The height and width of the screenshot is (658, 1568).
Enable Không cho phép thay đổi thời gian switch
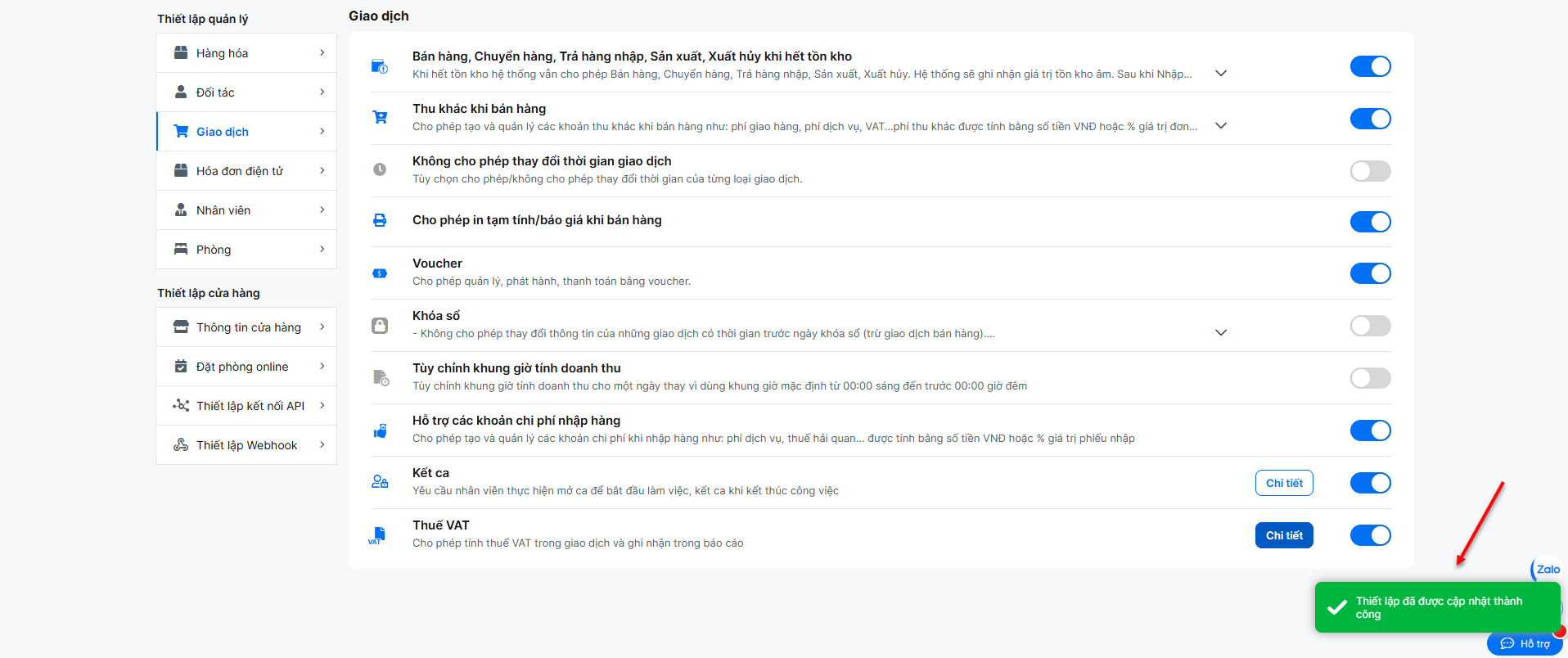(x=1371, y=171)
